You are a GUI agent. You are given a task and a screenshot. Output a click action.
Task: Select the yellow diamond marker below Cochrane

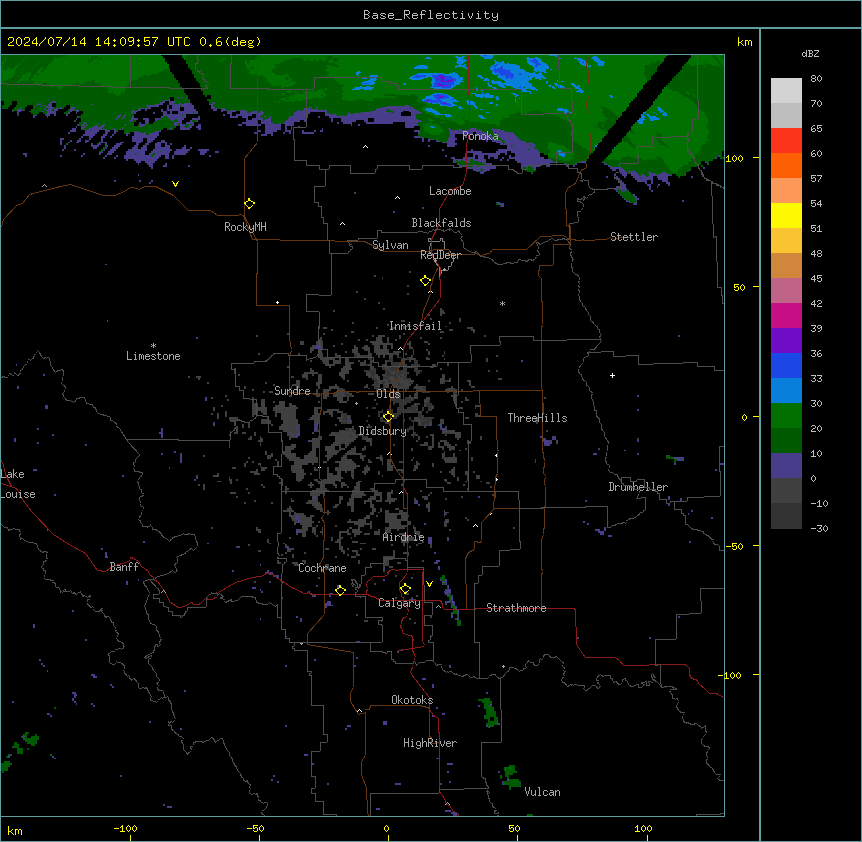(x=340, y=590)
